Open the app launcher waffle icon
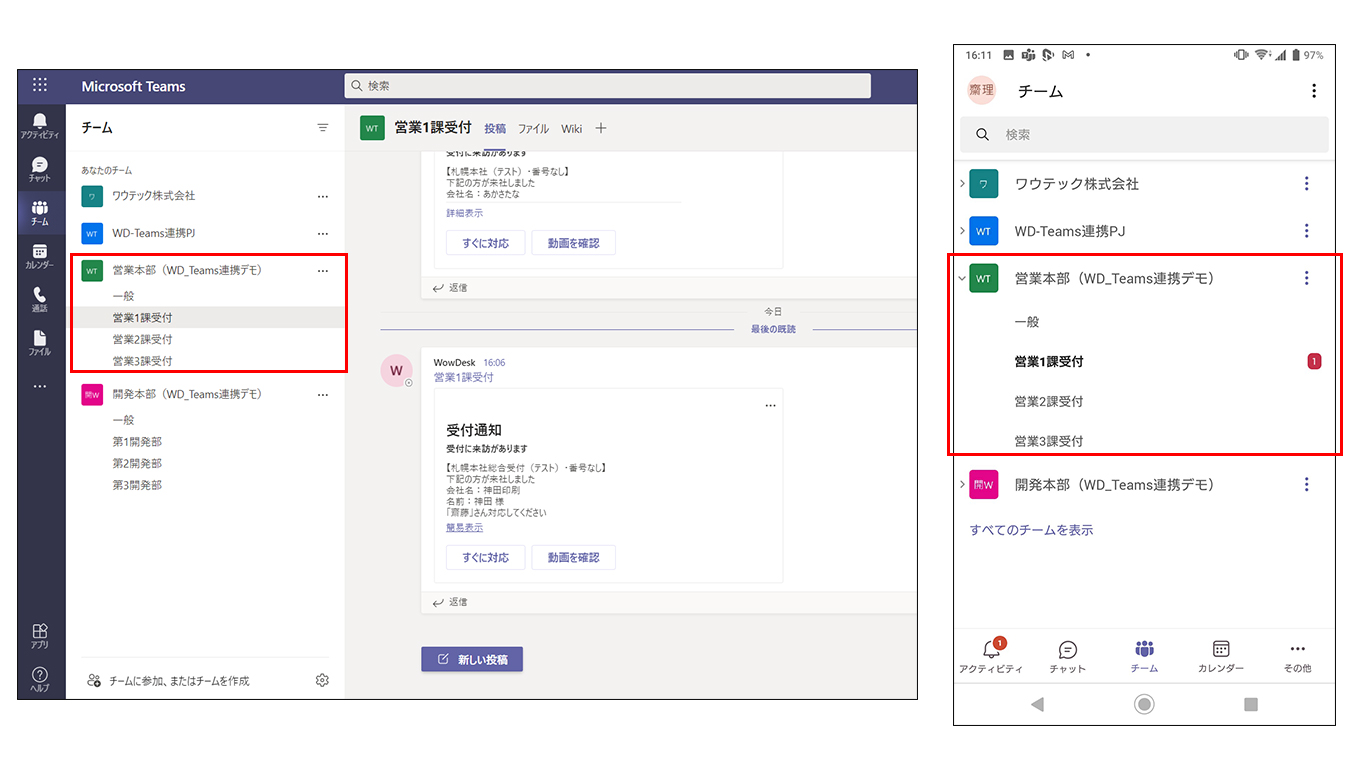 tap(40, 86)
